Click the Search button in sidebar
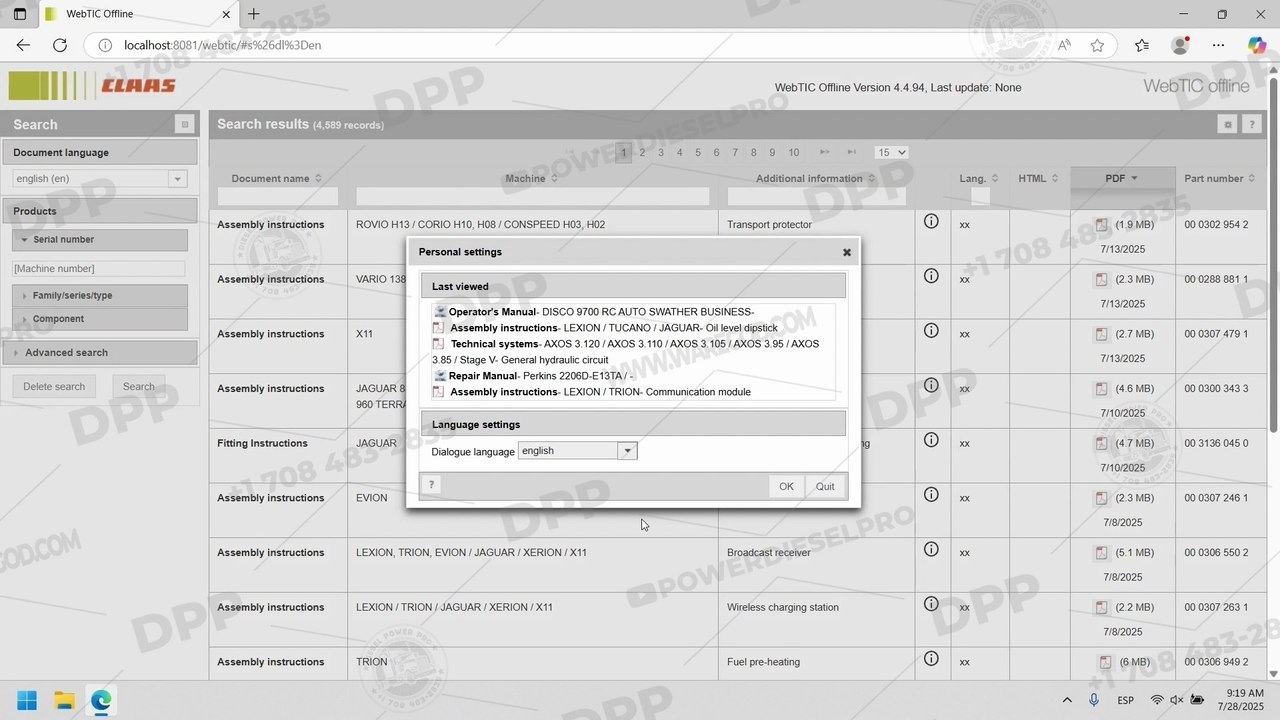Viewport: 1280px width, 720px height. pyautogui.click(x=139, y=386)
